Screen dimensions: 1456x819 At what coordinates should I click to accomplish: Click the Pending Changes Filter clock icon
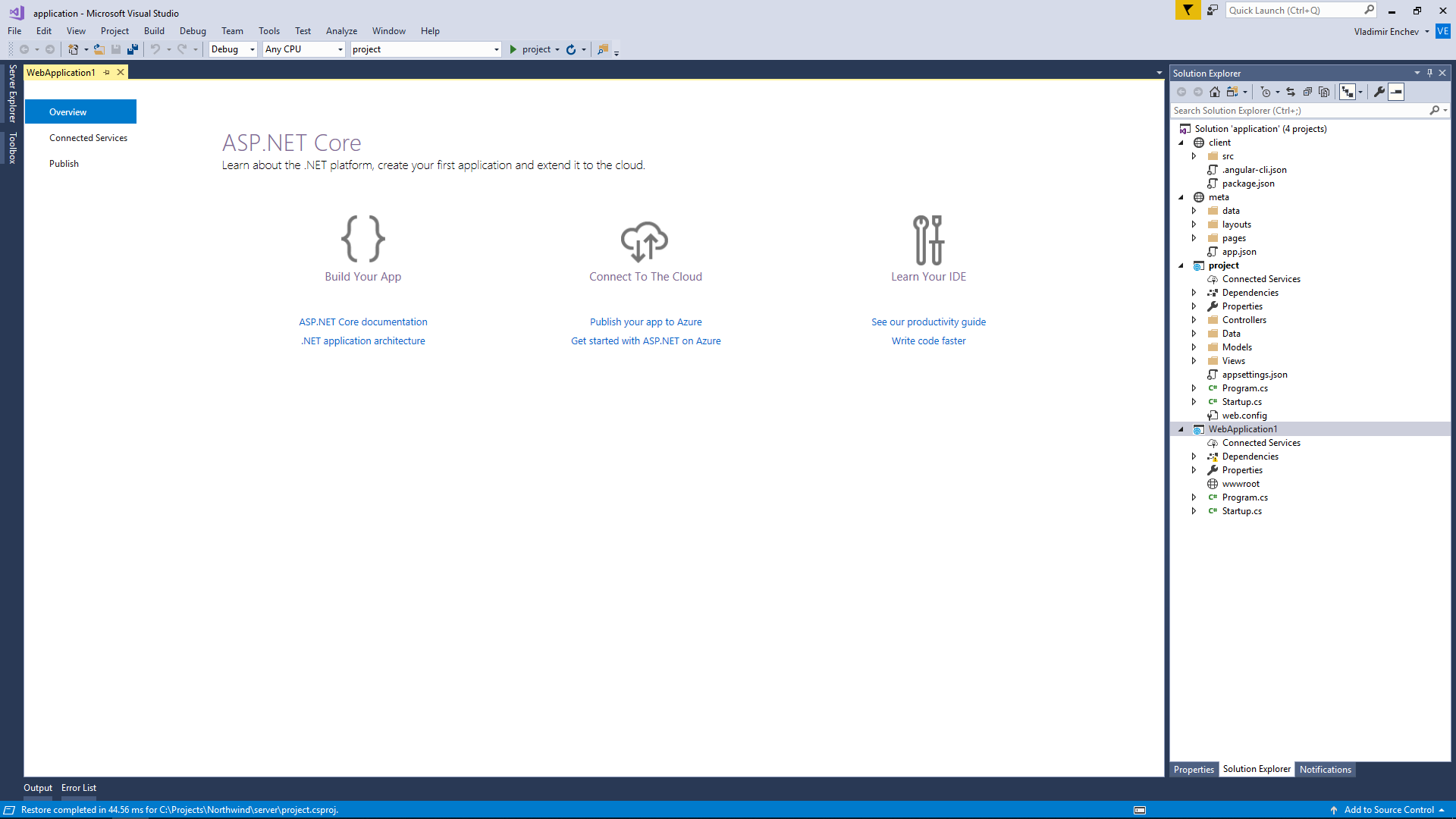point(1265,92)
